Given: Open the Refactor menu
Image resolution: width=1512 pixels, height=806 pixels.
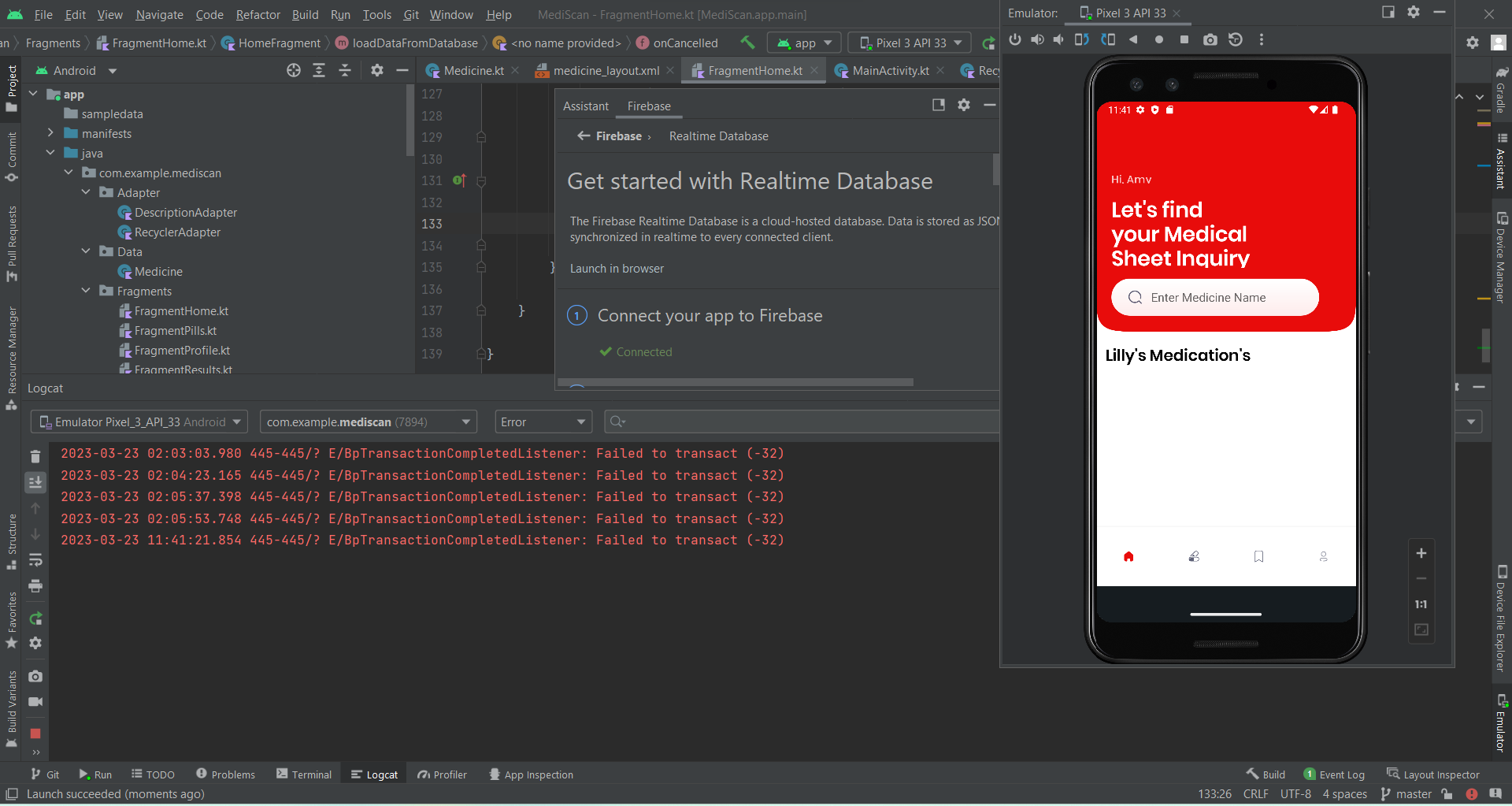Looking at the screenshot, I should coord(258,14).
